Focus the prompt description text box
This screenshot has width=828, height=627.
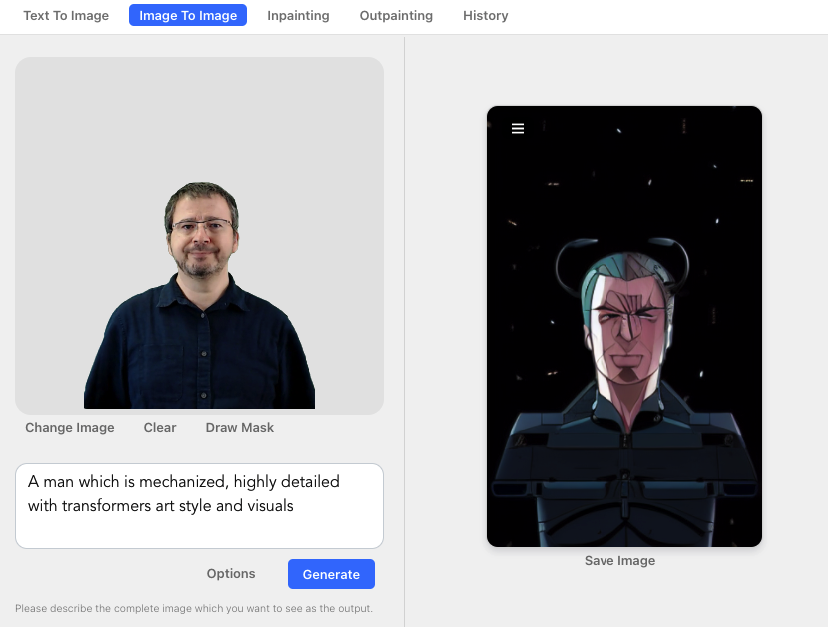point(199,505)
